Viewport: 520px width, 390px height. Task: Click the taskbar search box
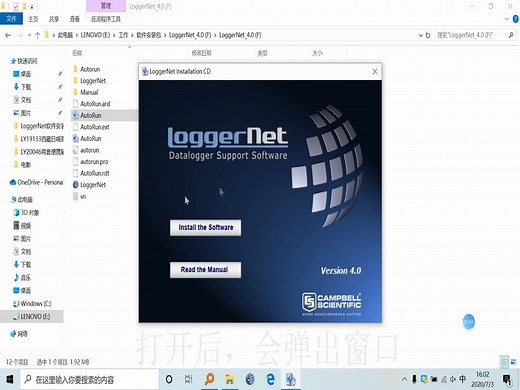click(x=89, y=379)
